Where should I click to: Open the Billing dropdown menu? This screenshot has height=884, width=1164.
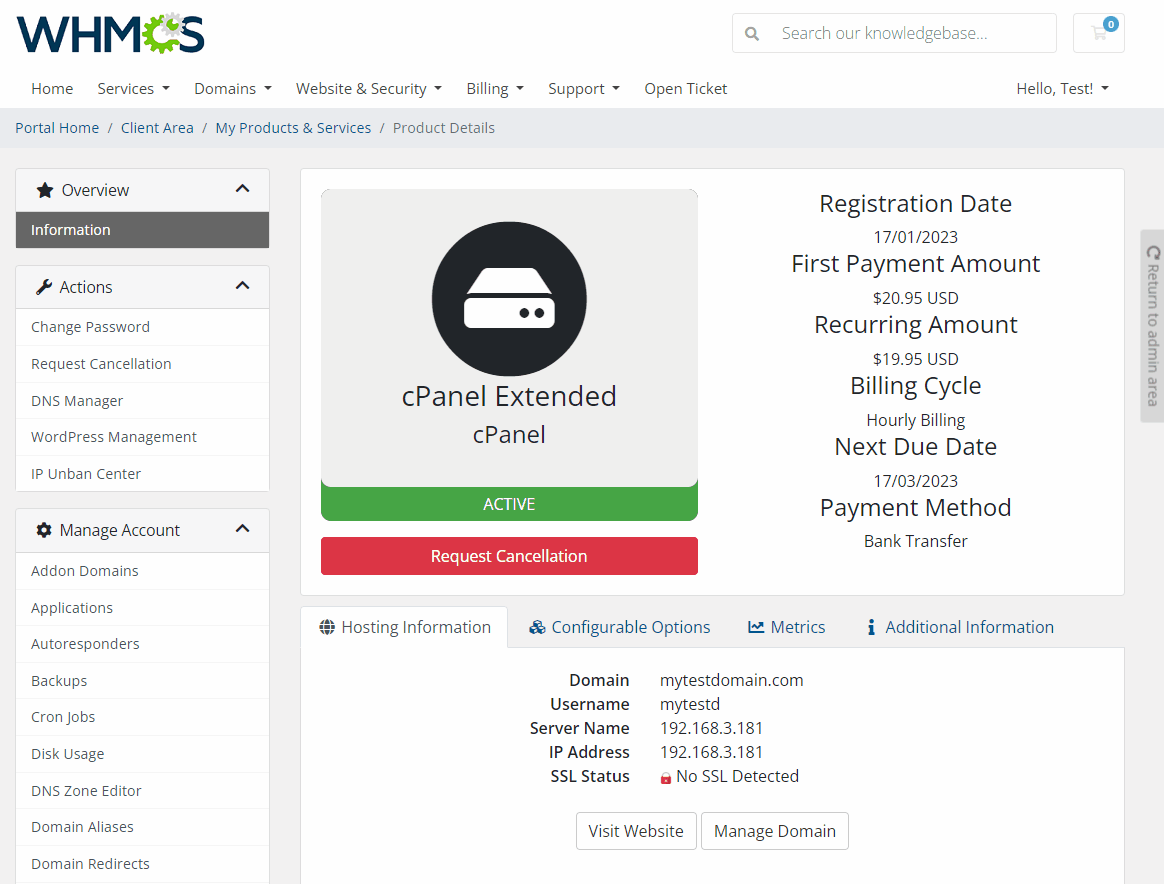pyautogui.click(x=495, y=88)
